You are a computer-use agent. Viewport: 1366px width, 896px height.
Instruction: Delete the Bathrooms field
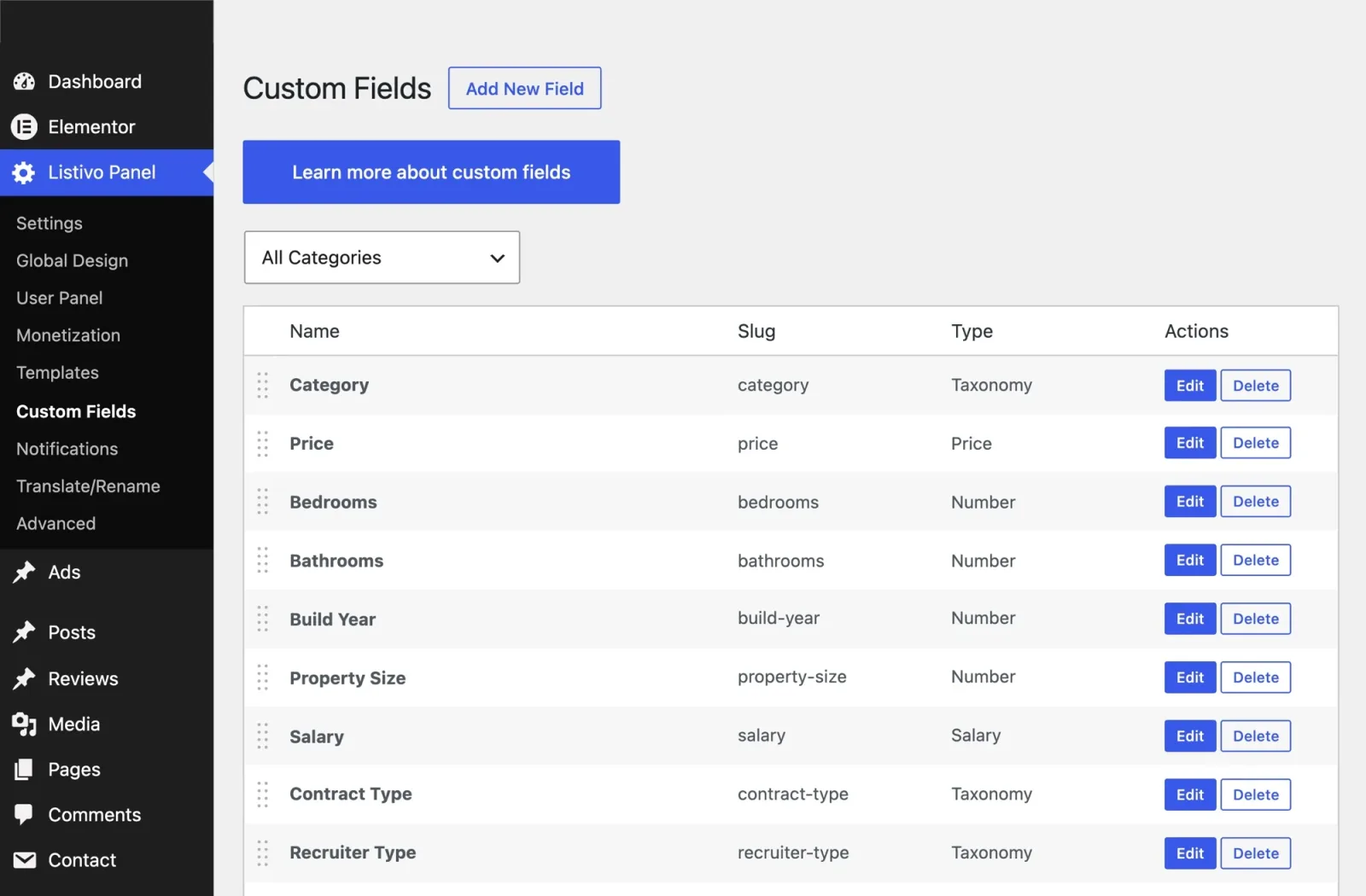coord(1256,561)
